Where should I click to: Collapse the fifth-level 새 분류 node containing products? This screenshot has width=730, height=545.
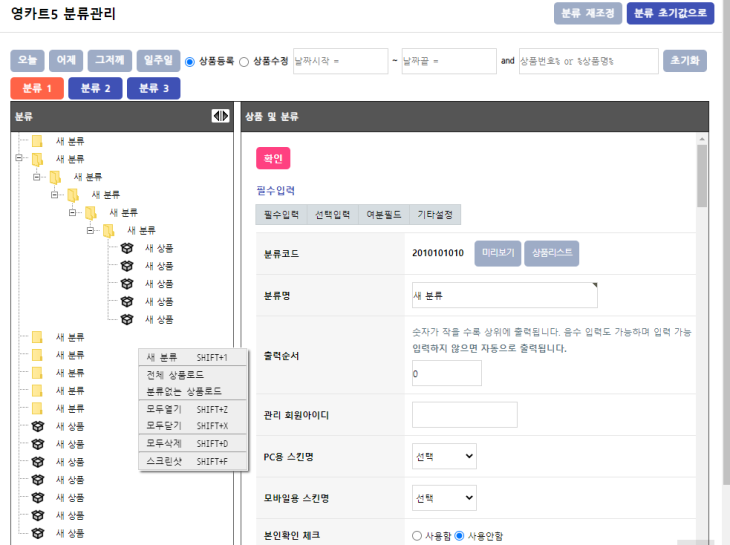point(90,230)
